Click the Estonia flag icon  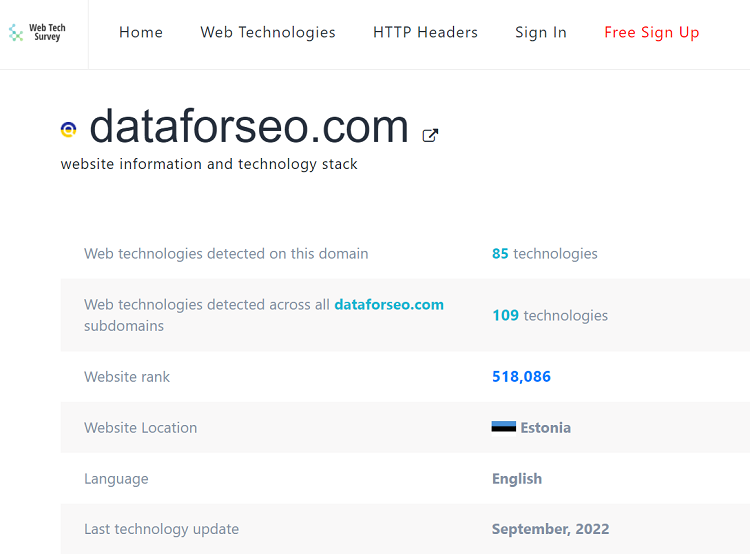click(x=504, y=427)
